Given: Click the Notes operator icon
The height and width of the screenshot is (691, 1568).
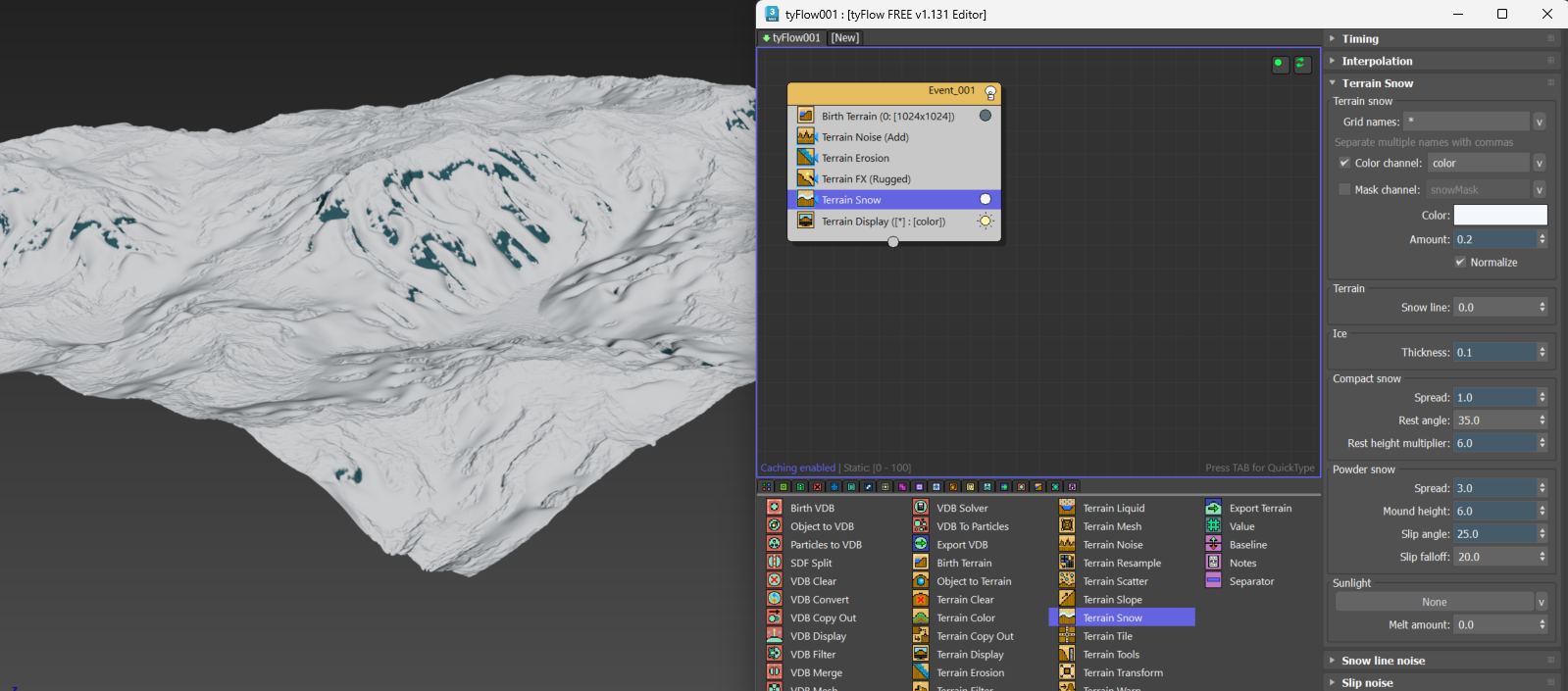Looking at the screenshot, I should [1213, 563].
